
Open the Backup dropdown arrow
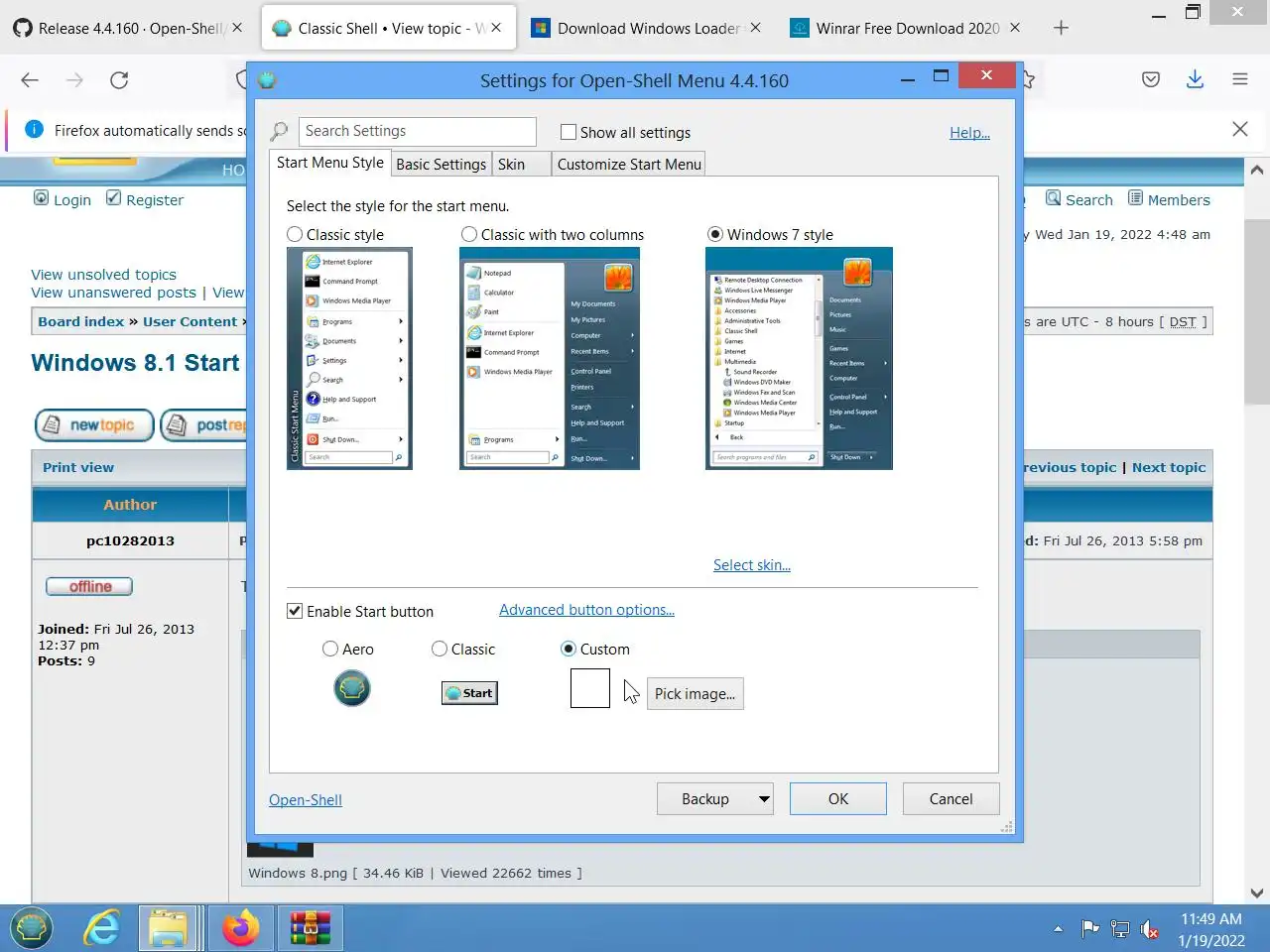[x=764, y=799]
